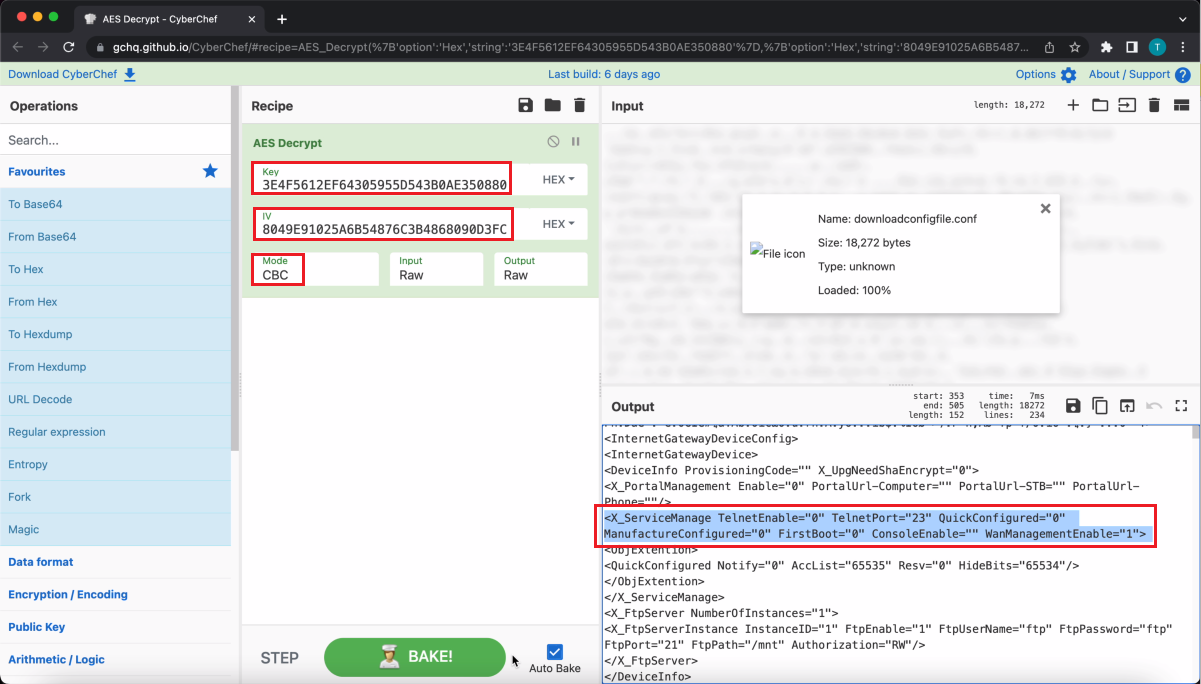Viewport: 1201px width, 684px height.
Task: Select the From Base64 operation
Action: (115, 237)
